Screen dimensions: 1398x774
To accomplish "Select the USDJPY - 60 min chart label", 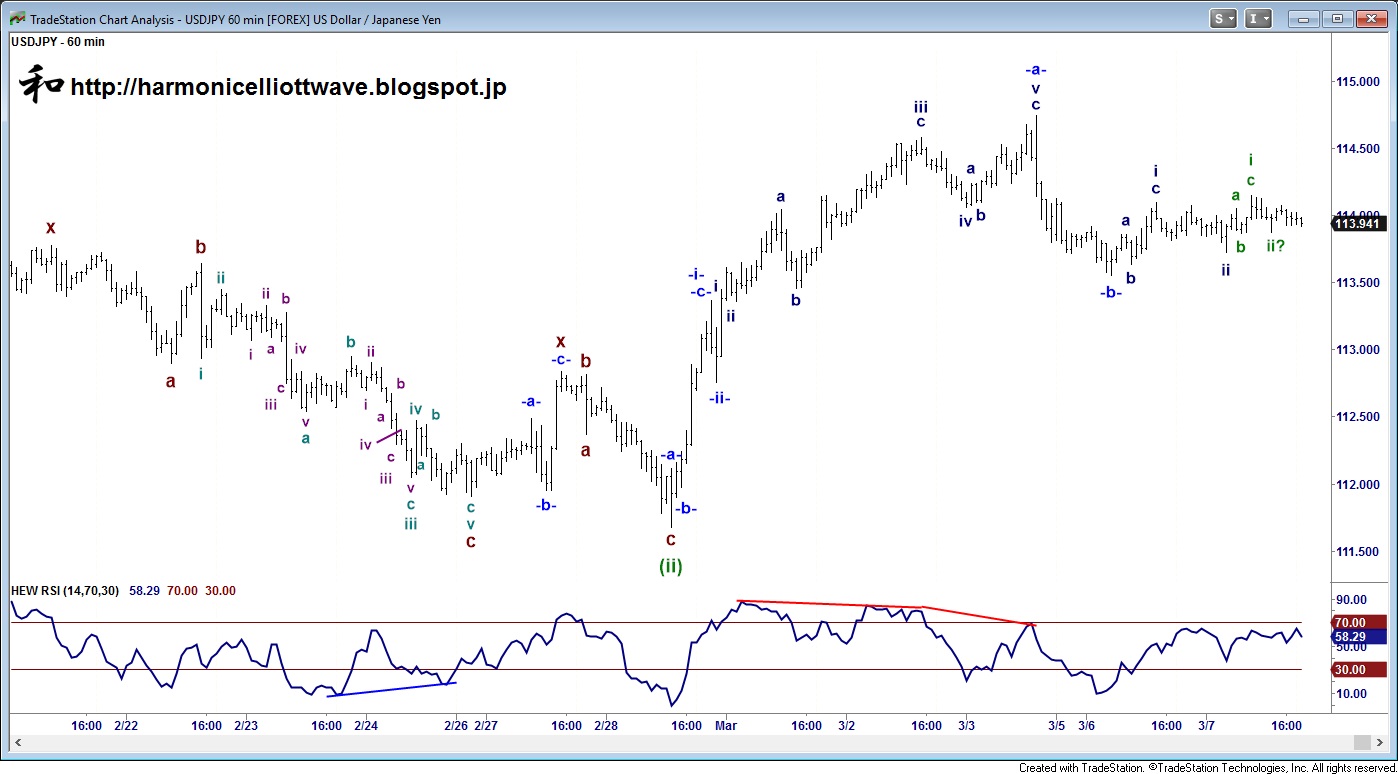I will click(58, 42).
